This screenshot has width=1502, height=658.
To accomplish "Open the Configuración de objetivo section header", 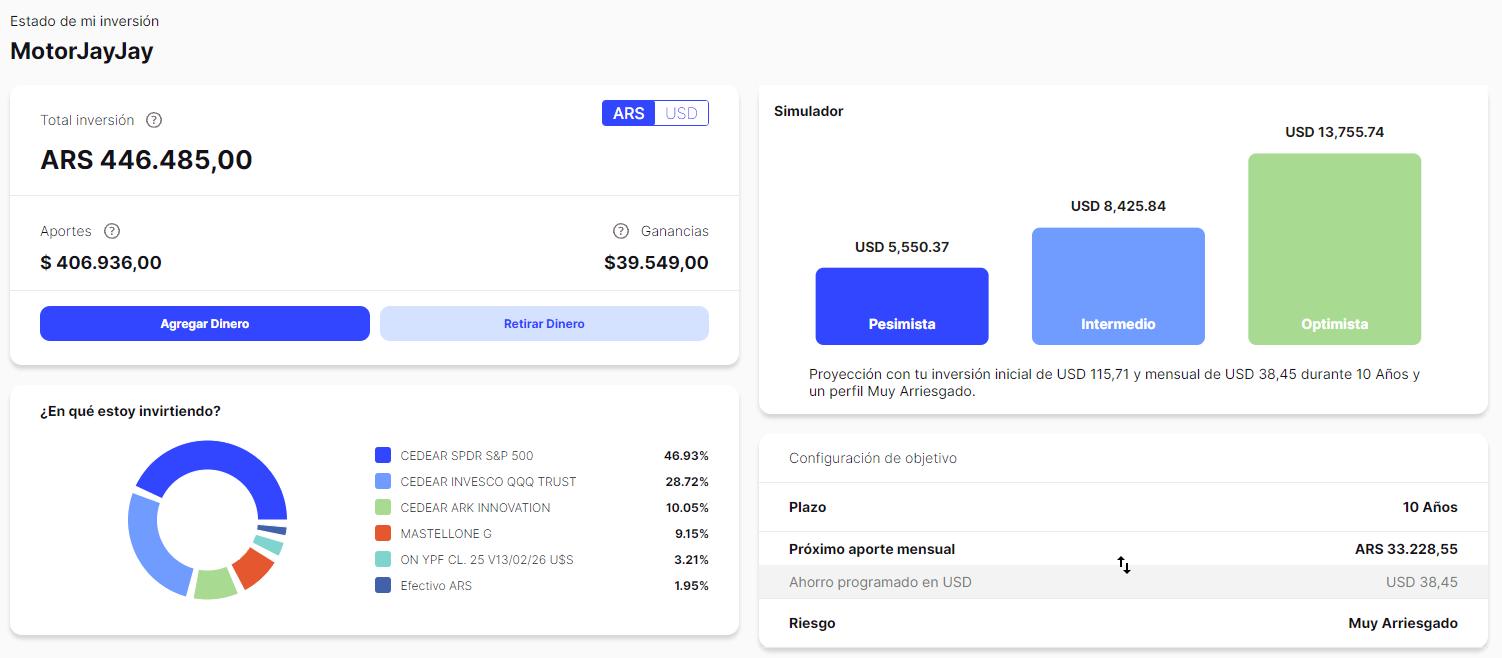I will (x=870, y=457).
